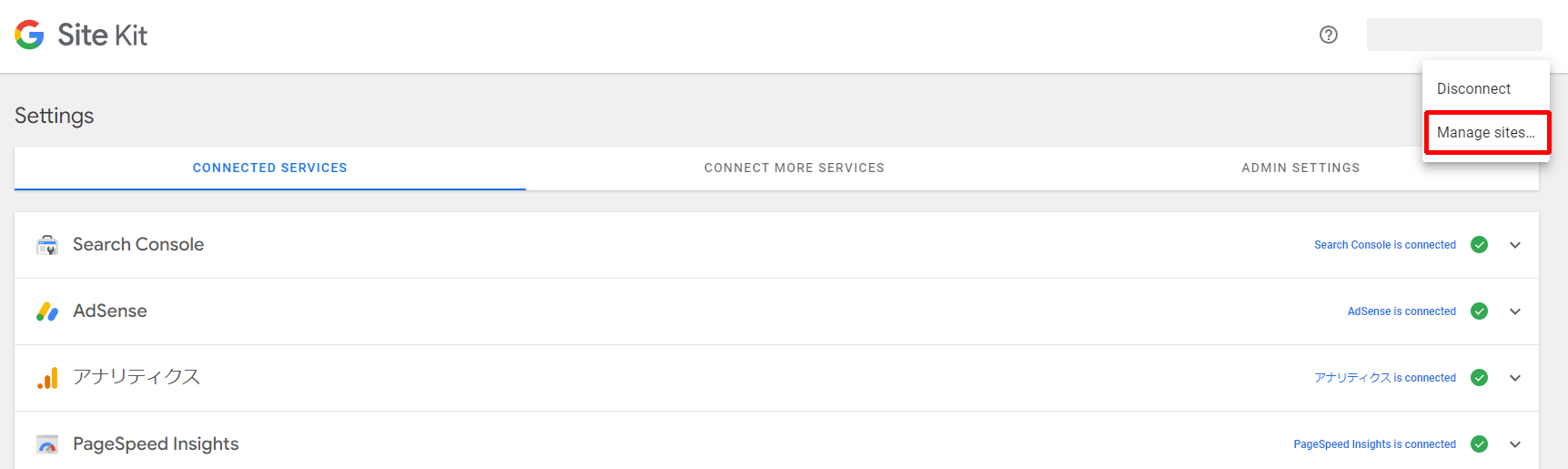Click the PageSpeed Insights icon

point(47,444)
